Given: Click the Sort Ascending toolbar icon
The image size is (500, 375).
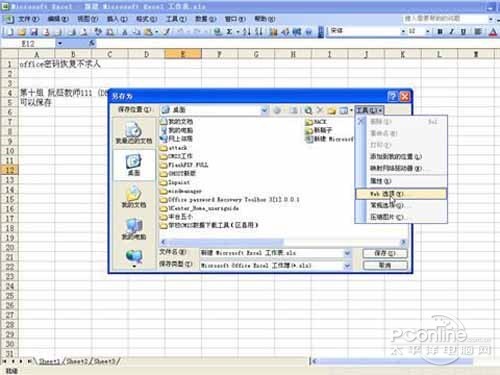Looking at the screenshot, I should 247,32.
